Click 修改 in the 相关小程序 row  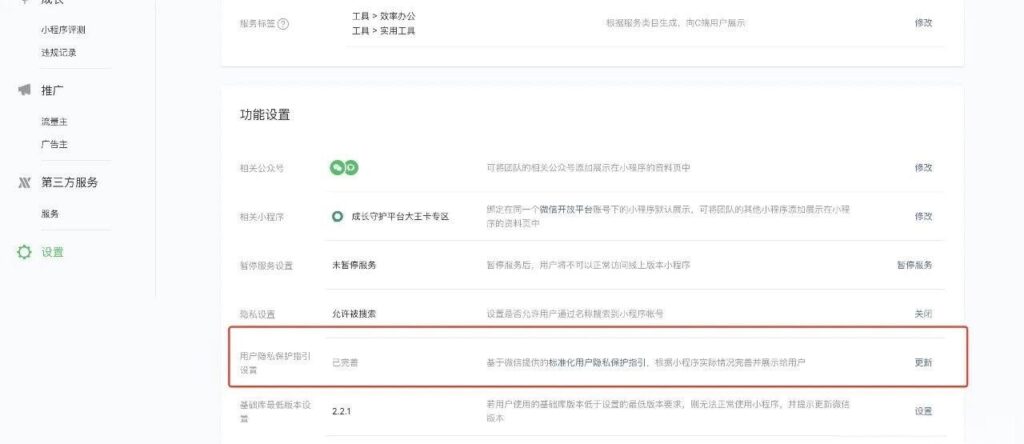[x=923, y=217]
